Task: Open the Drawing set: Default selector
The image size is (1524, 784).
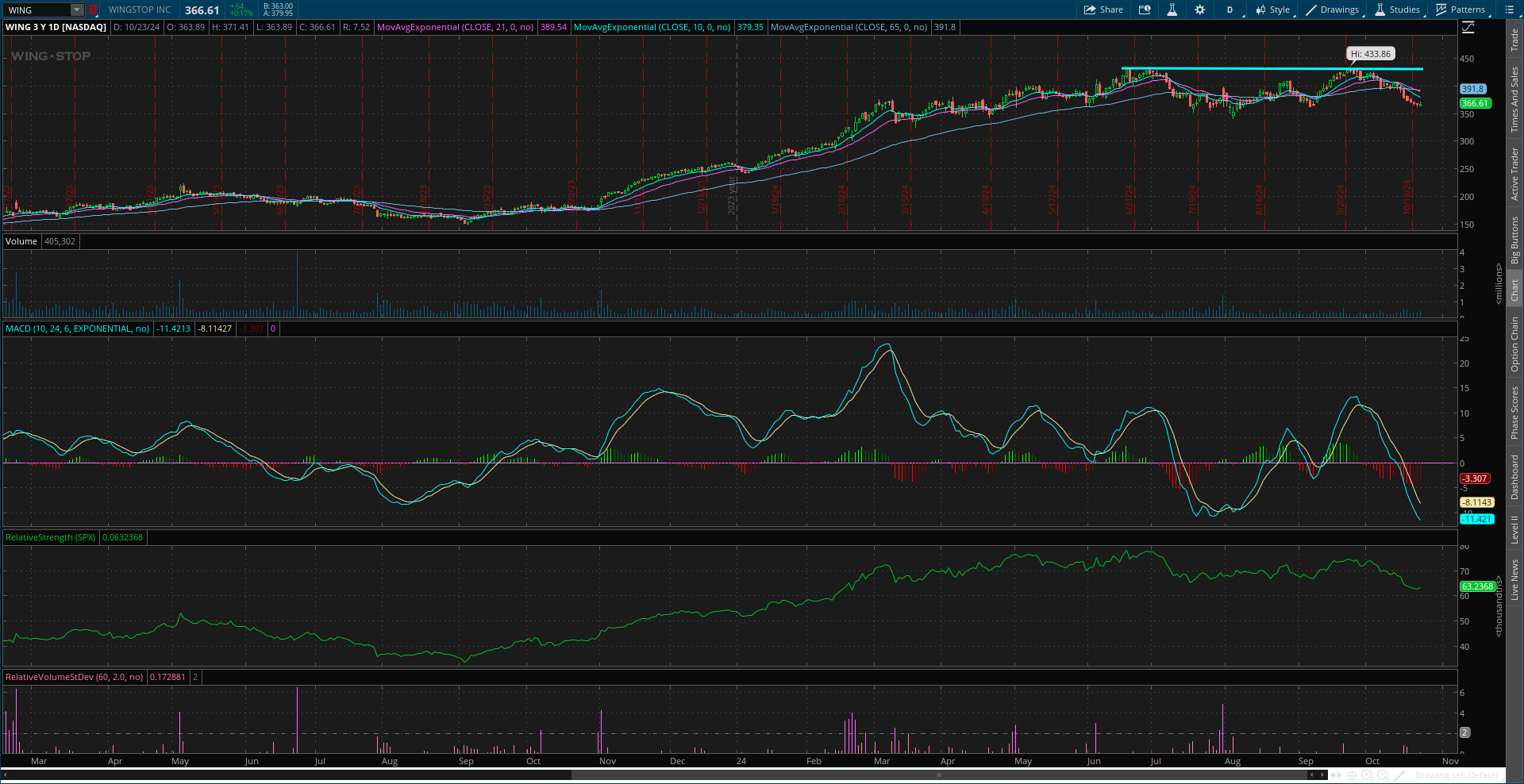Action: (1457, 775)
